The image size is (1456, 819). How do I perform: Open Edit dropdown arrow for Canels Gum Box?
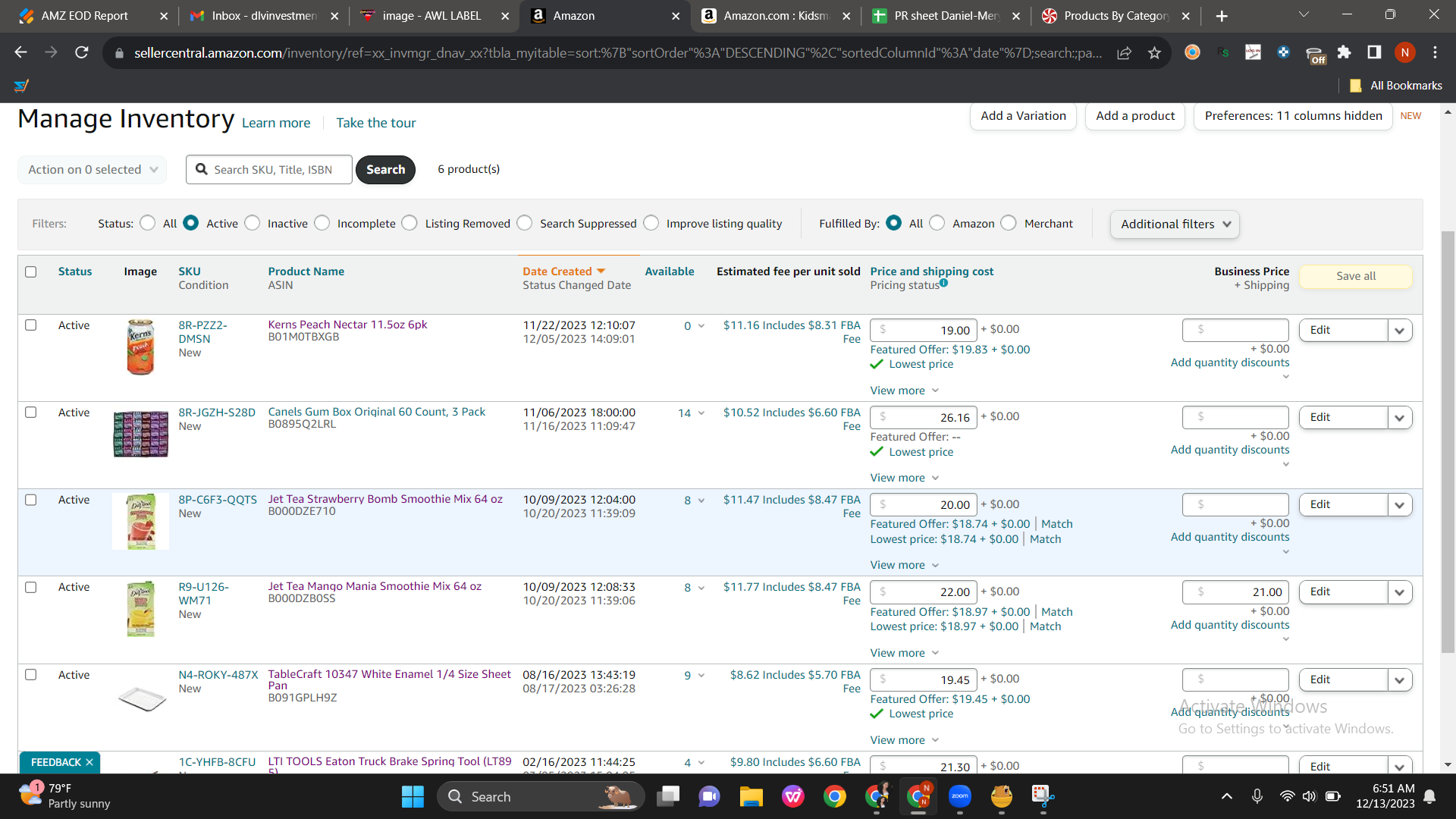tap(1400, 417)
